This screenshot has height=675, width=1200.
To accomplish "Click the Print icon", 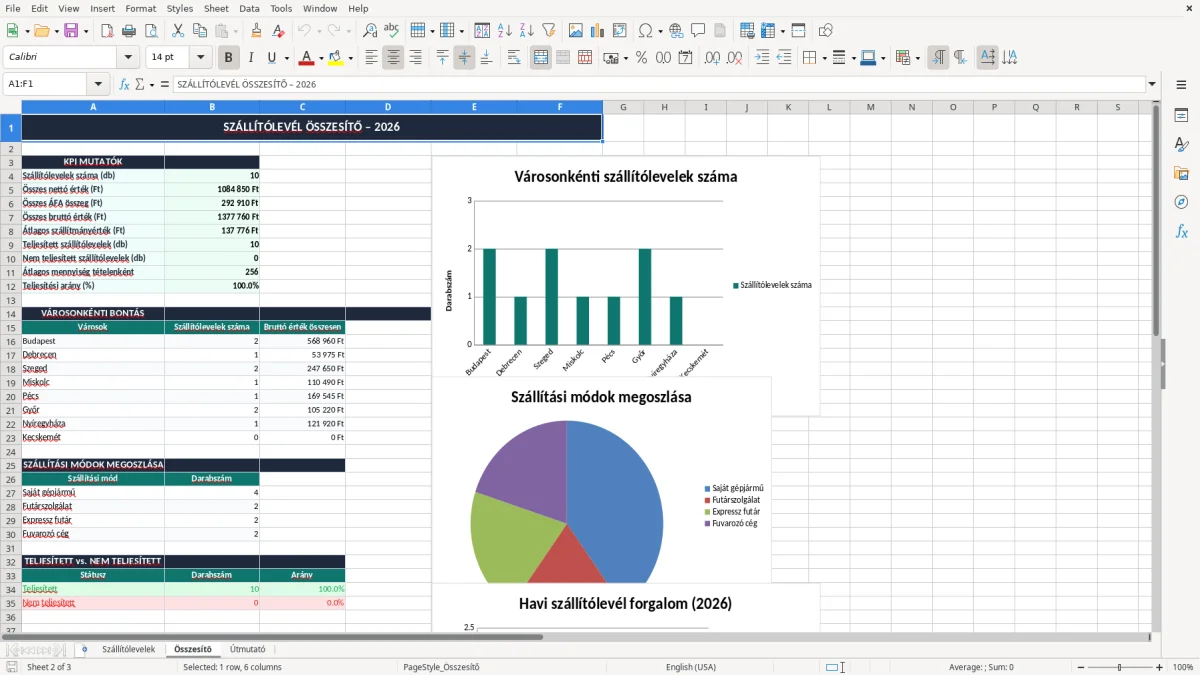I will [129, 31].
